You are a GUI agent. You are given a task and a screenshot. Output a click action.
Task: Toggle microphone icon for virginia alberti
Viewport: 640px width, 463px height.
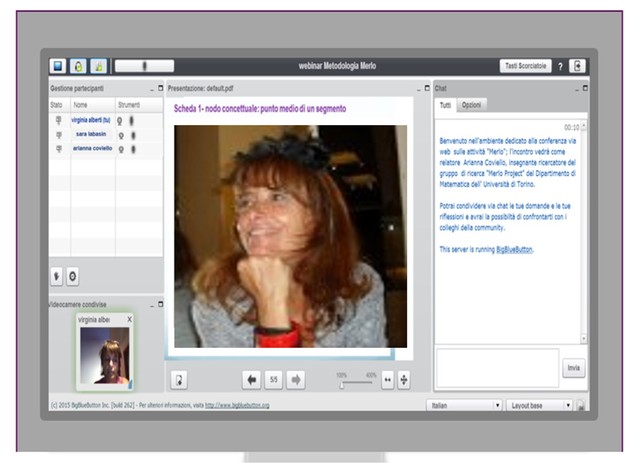[131, 121]
